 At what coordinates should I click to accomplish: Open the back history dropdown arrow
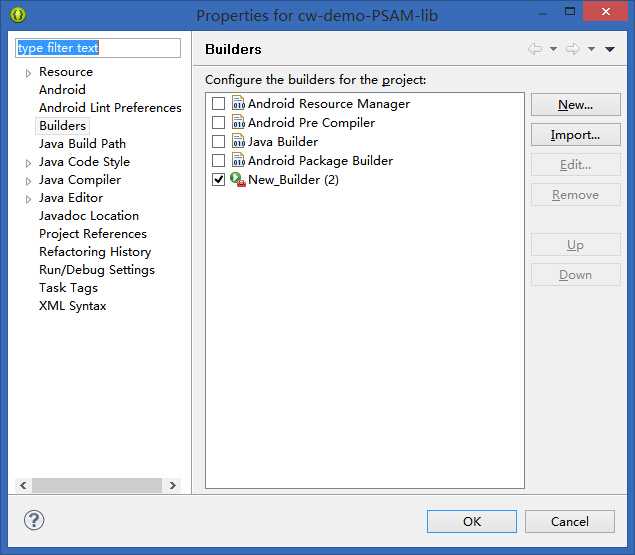[x=553, y=49]
